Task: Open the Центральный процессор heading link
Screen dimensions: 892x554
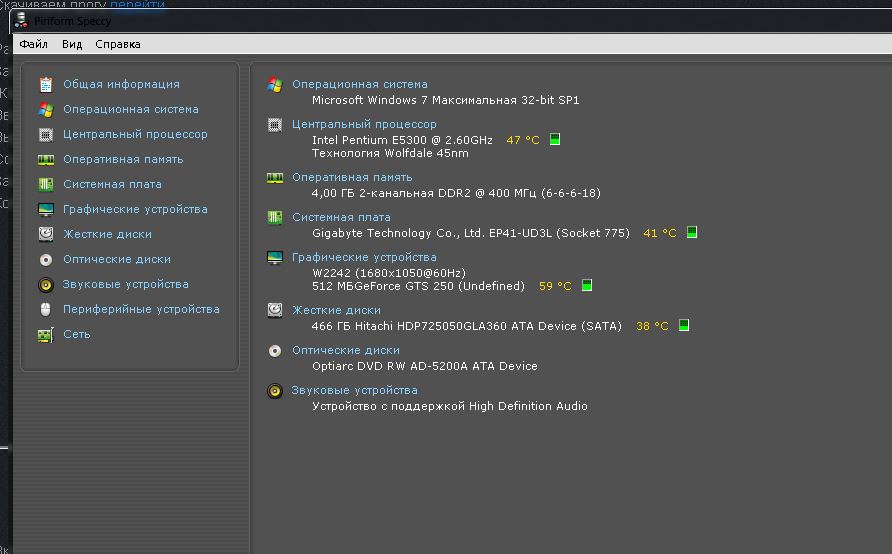Action: coord(364,124)
